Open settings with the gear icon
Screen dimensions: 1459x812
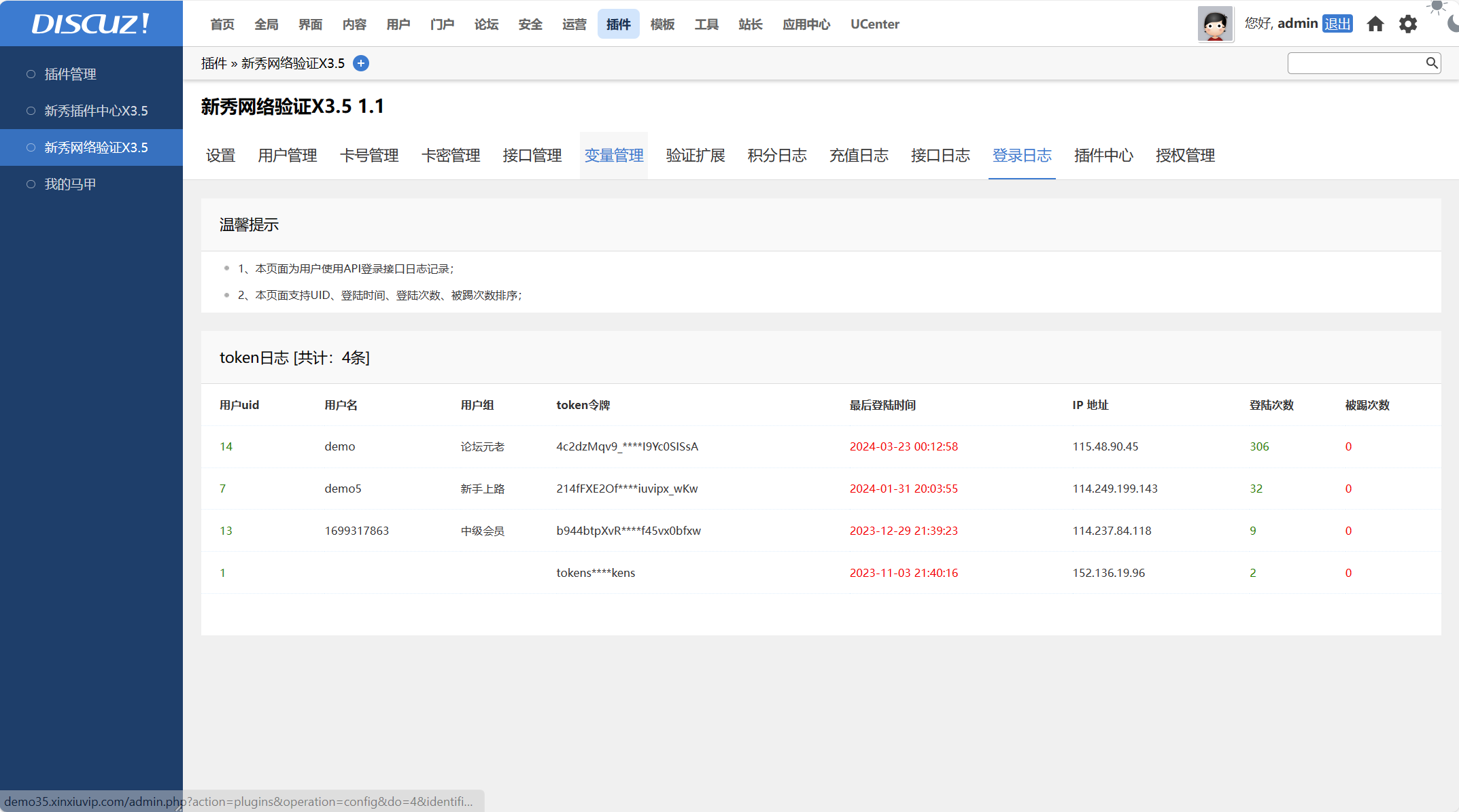click(x=1408, y=24)
